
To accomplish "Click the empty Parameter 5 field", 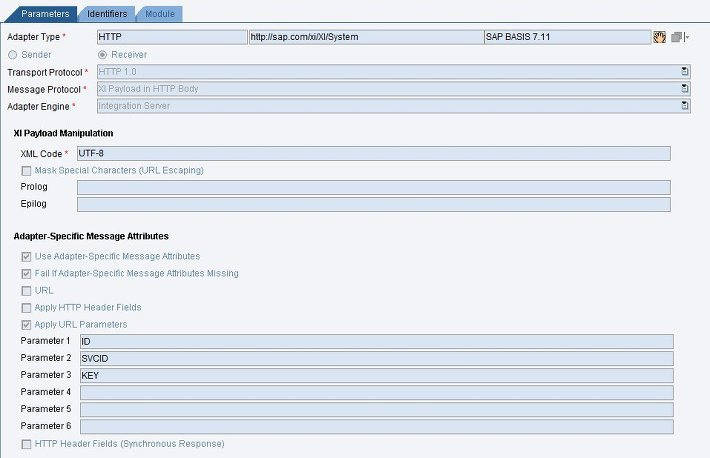I will coord(377,410).
